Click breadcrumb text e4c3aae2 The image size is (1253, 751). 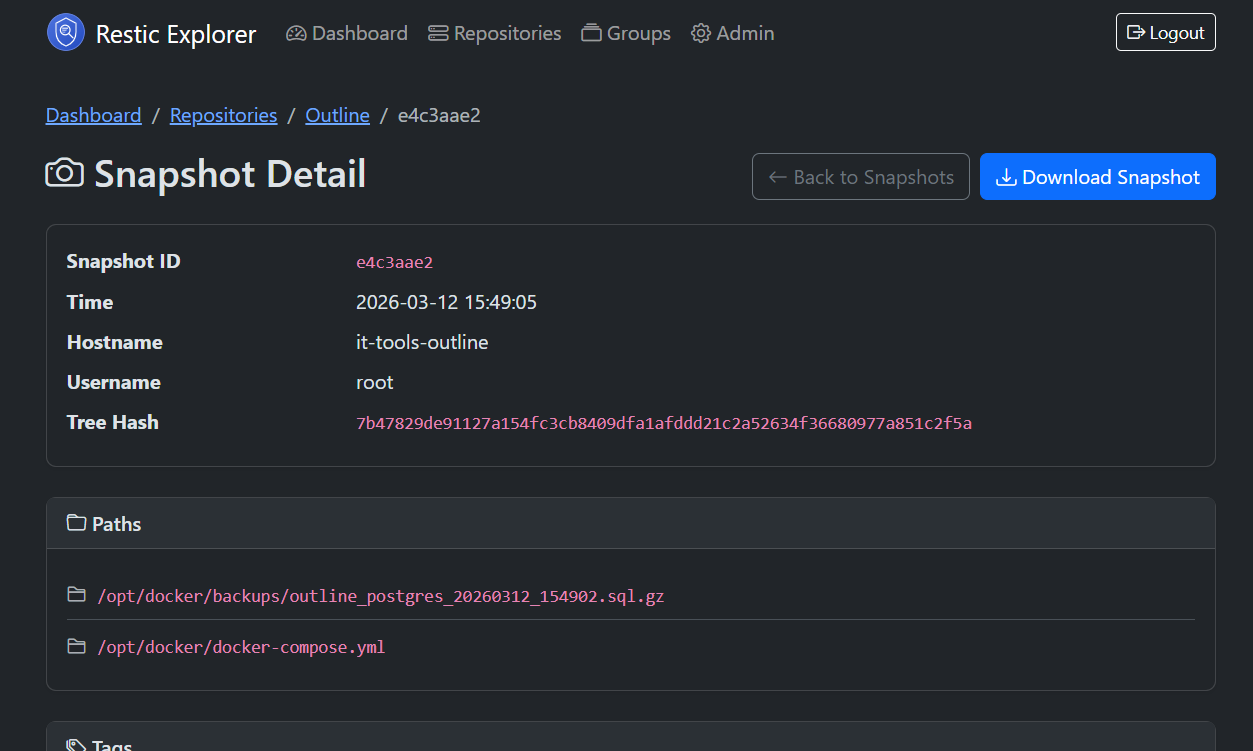click(439, 115)
